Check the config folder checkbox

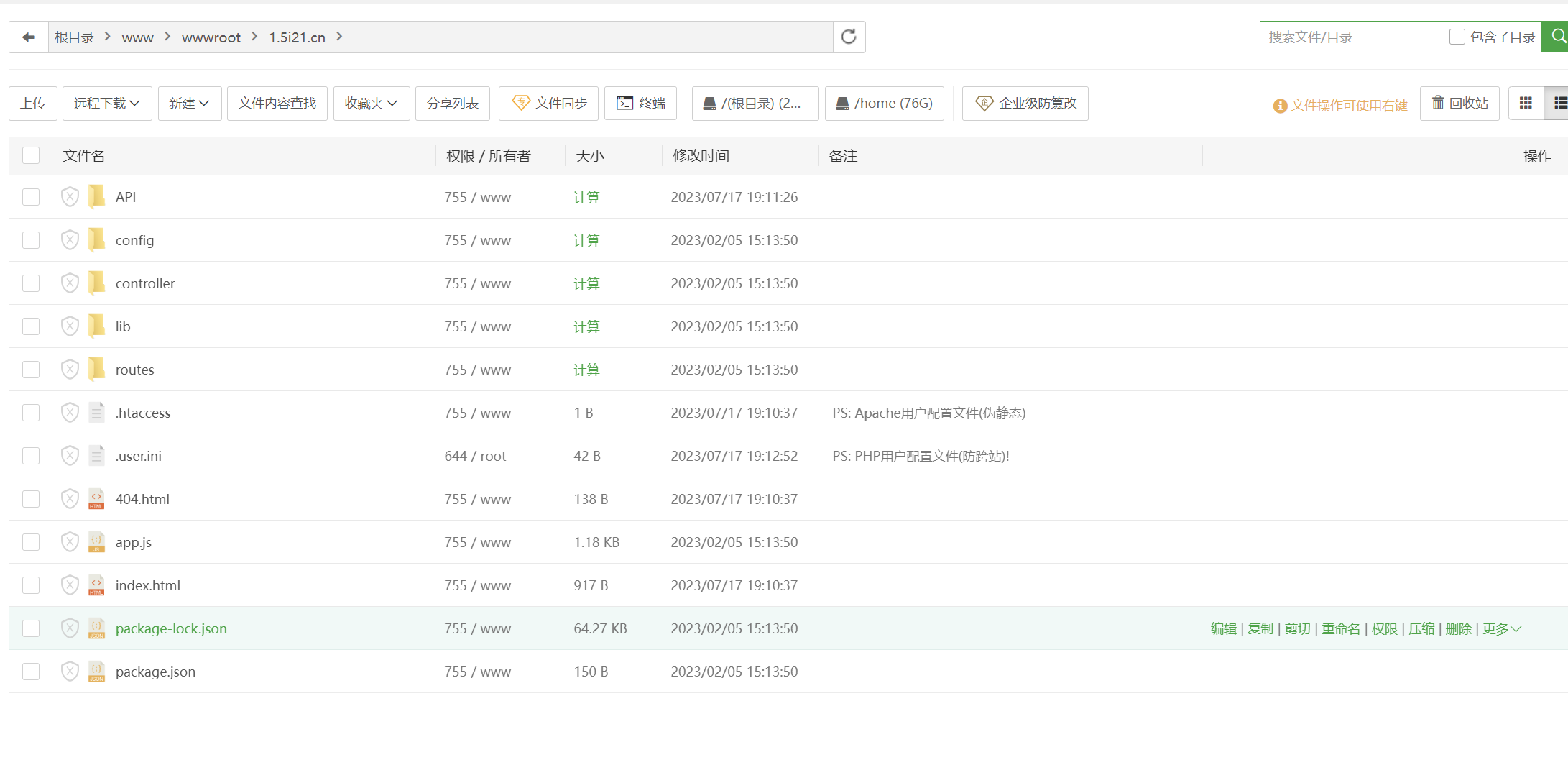point(31,240)
